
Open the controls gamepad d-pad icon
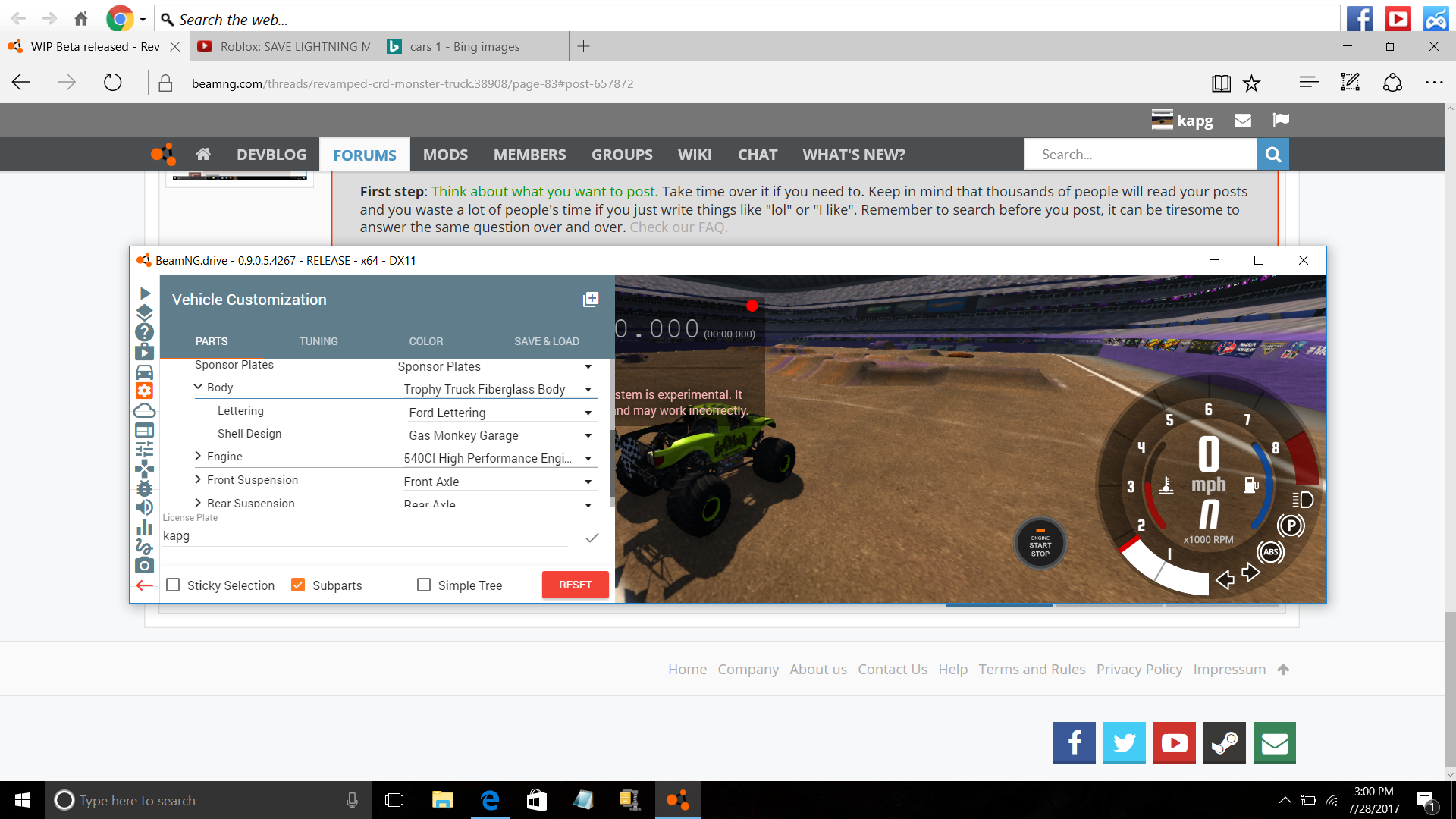coord(145,469)
